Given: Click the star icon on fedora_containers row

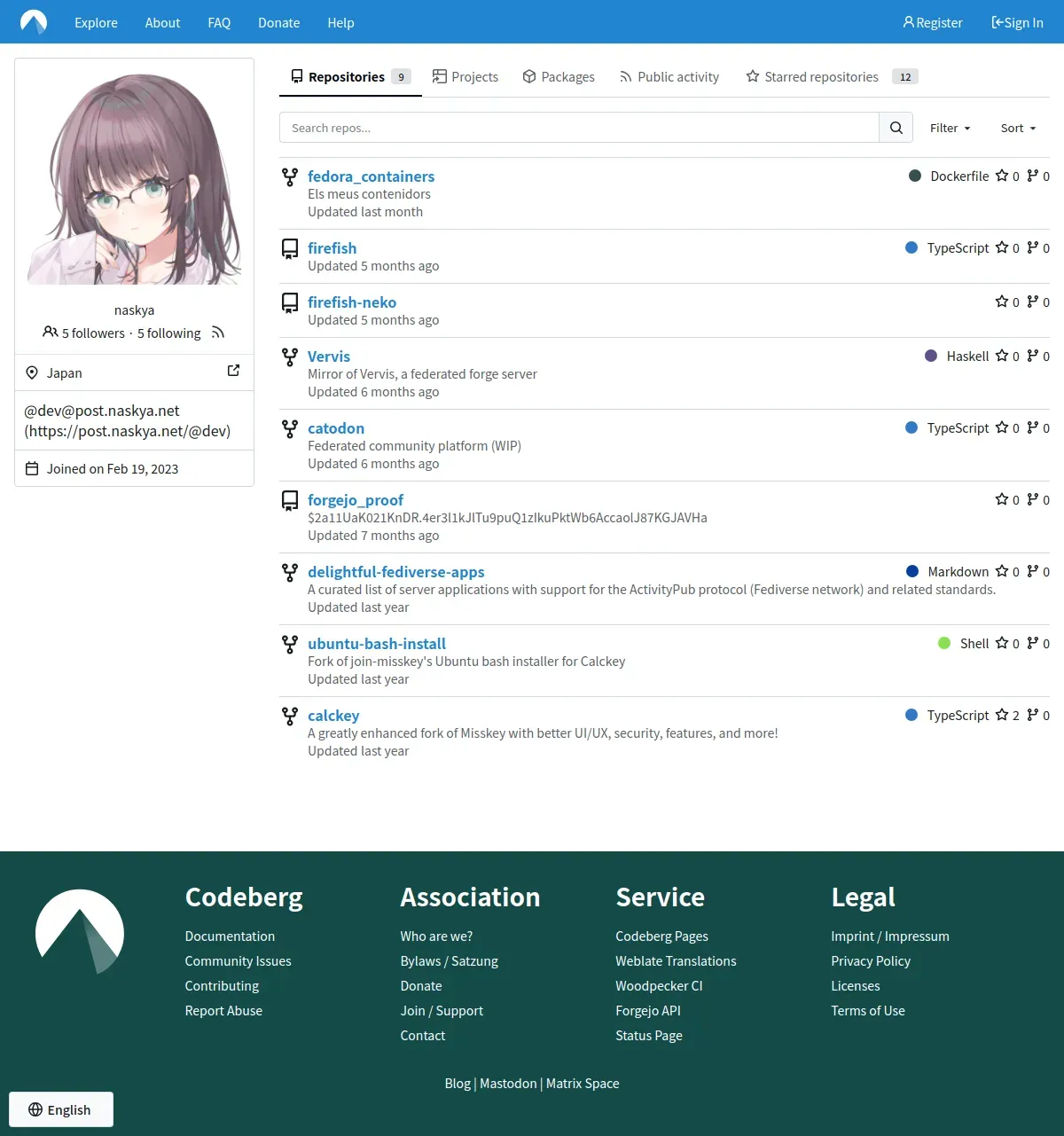Looking at the screenshot, I should (x=1002, y=176).
